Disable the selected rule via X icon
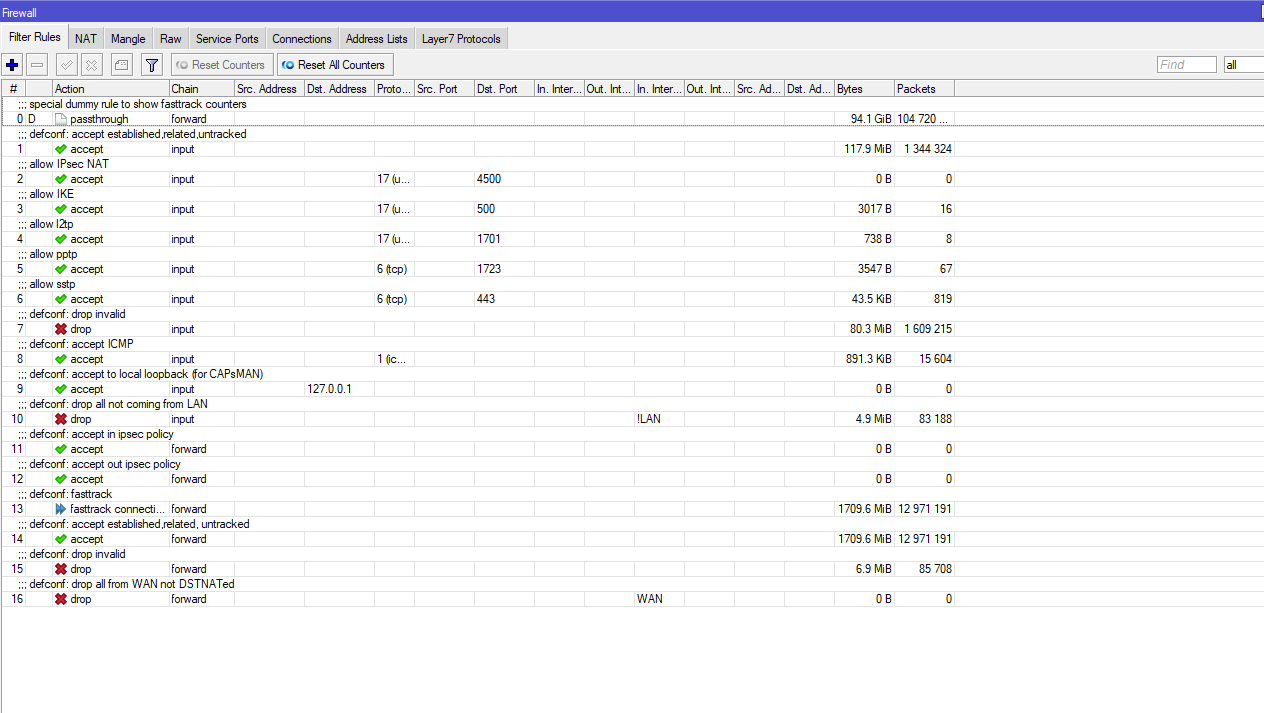This screenshot has height=713, width=1264. (x=91, y=64)
